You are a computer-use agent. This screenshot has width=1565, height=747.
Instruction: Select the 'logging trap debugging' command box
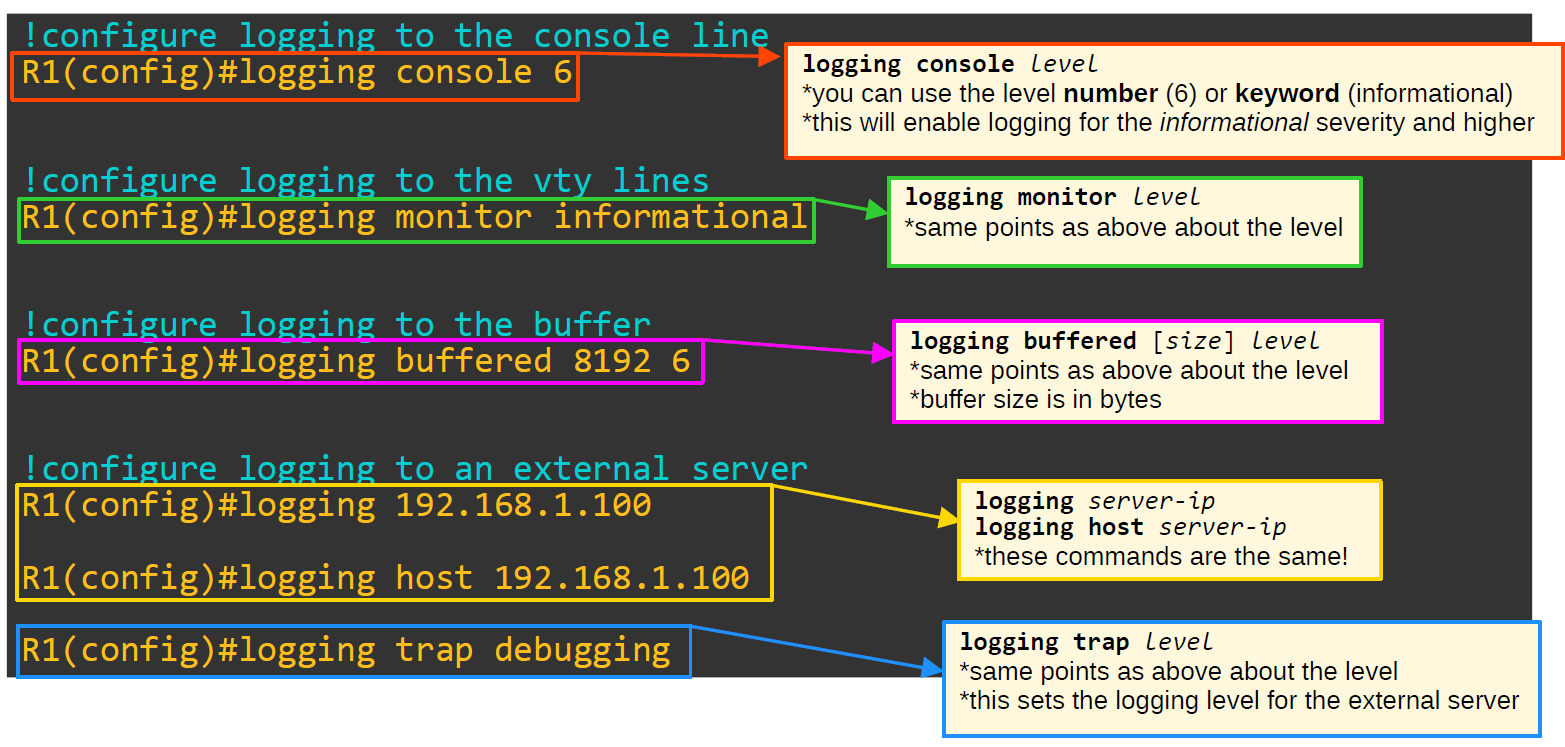[x=354, y=650]
